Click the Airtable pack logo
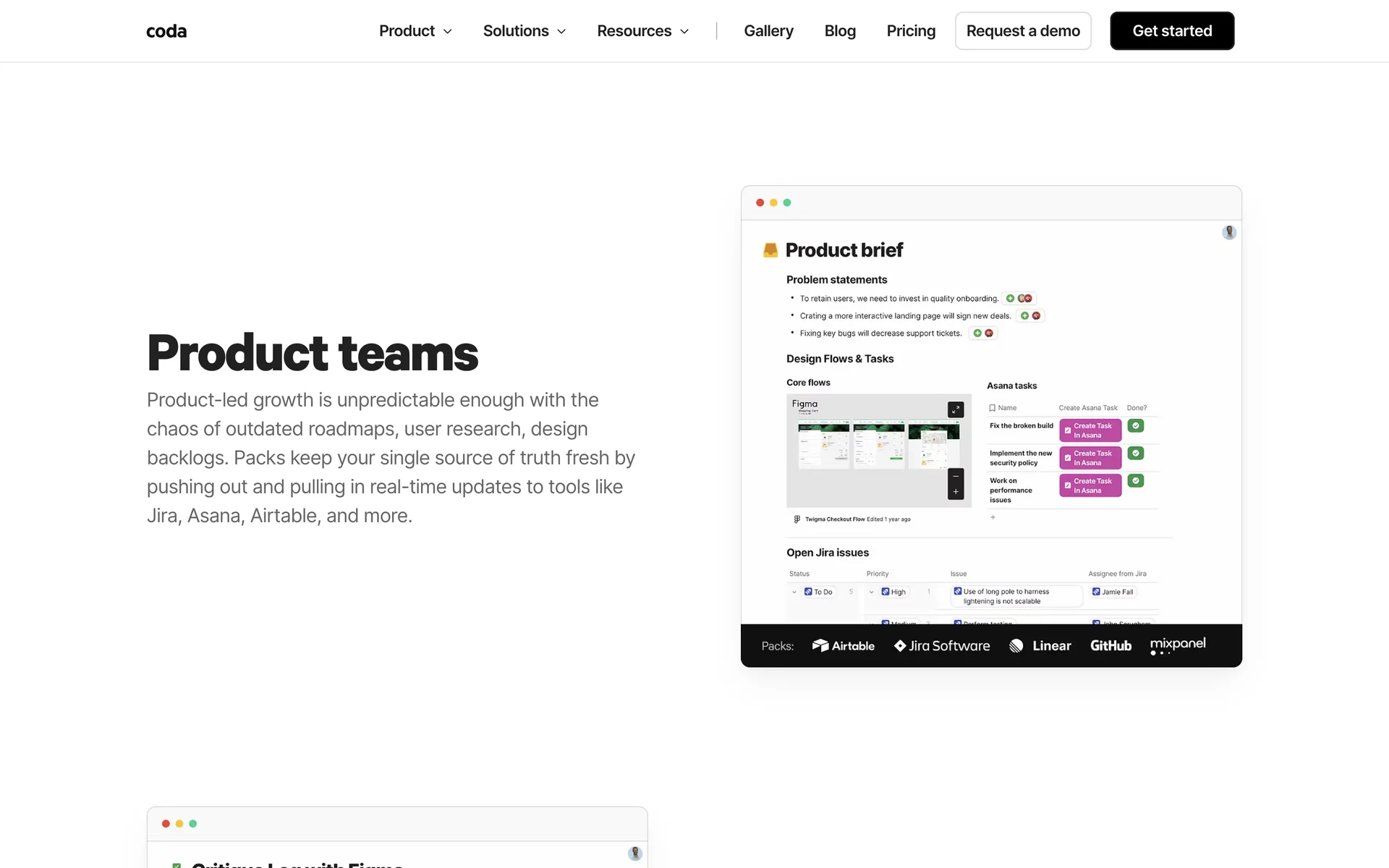This screenshot has width=1389, height=868. 844,646
